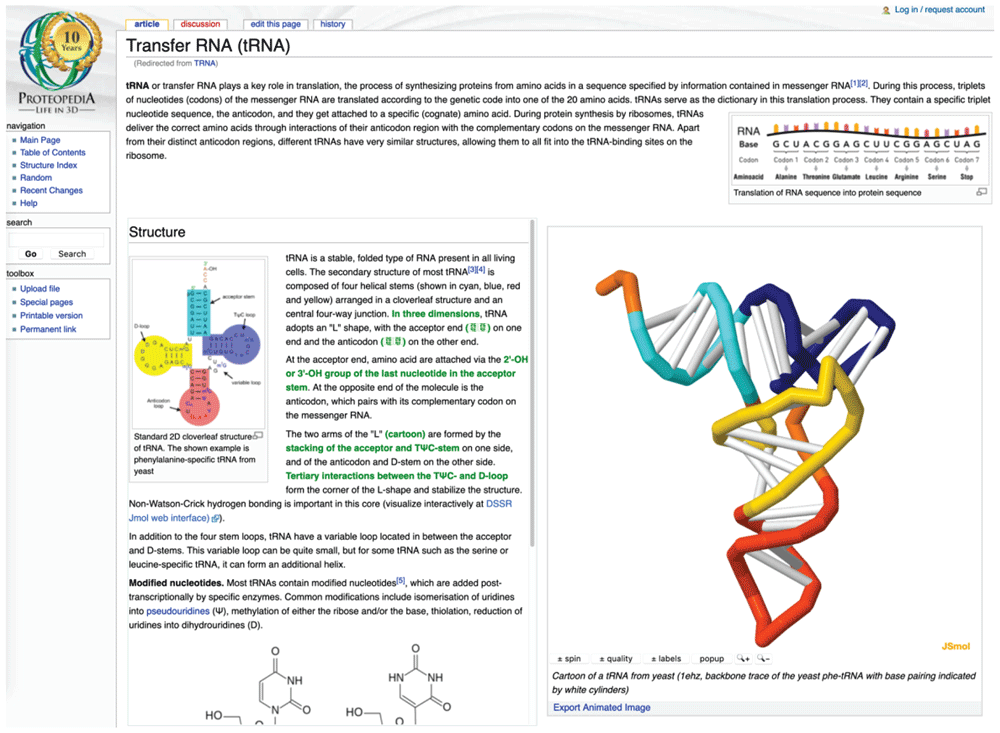Open the Help link in navigation

tap(29, 203)
